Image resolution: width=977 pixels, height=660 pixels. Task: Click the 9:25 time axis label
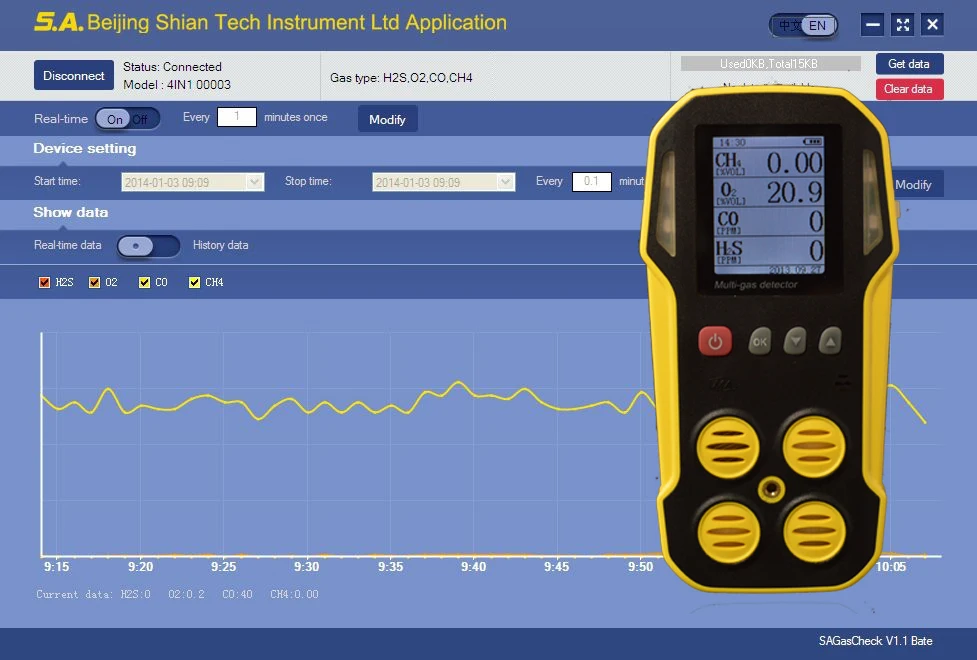(x=223, y=567)
